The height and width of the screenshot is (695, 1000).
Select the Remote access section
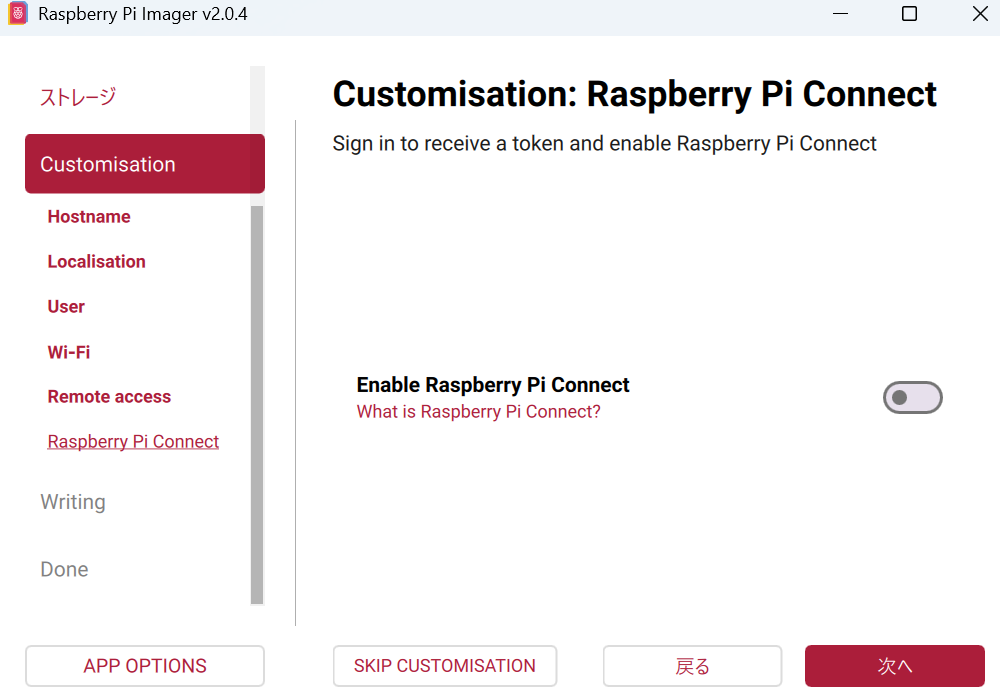pos(109,397)
